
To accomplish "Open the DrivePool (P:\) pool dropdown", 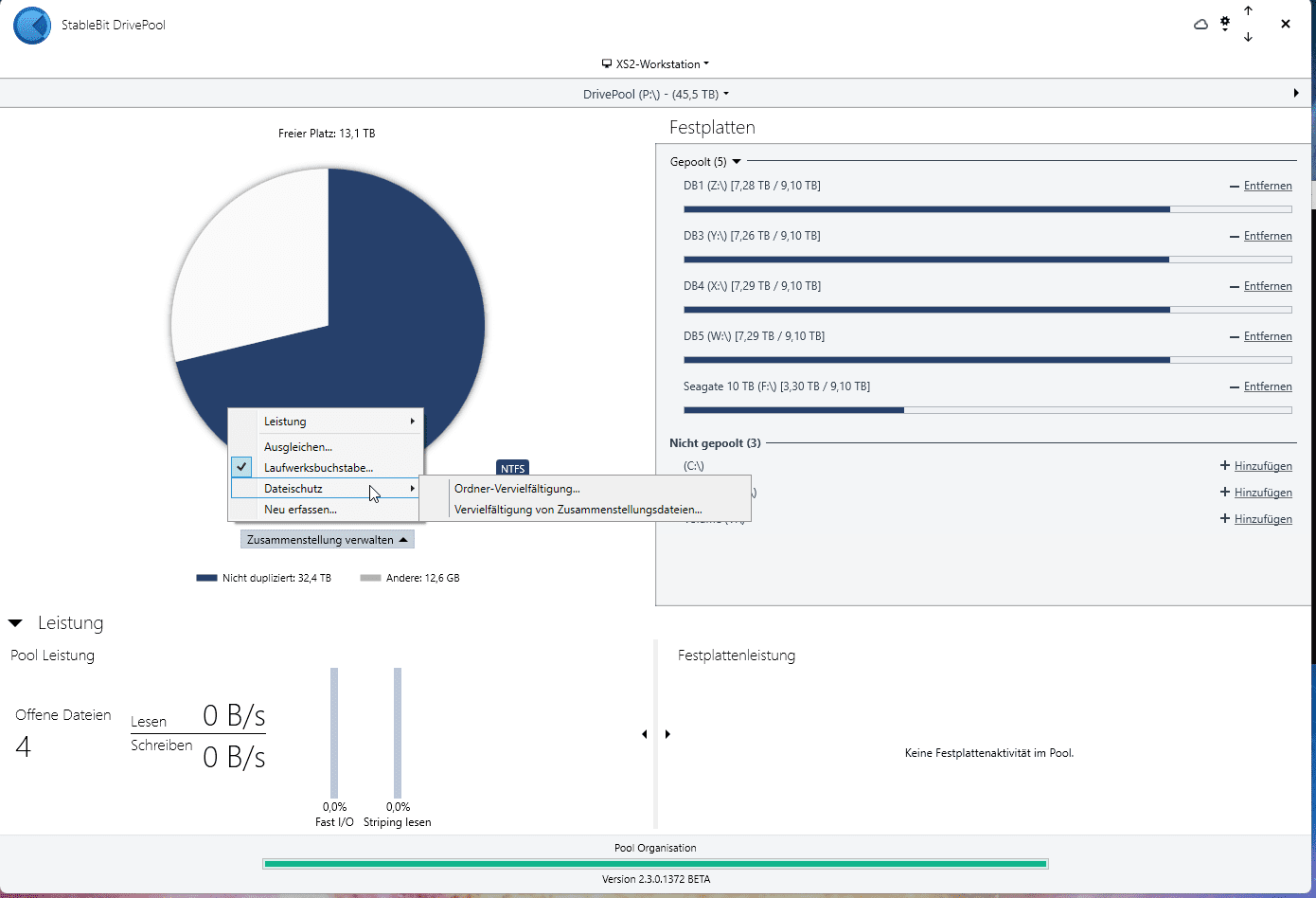I will [x=656, y=95].
